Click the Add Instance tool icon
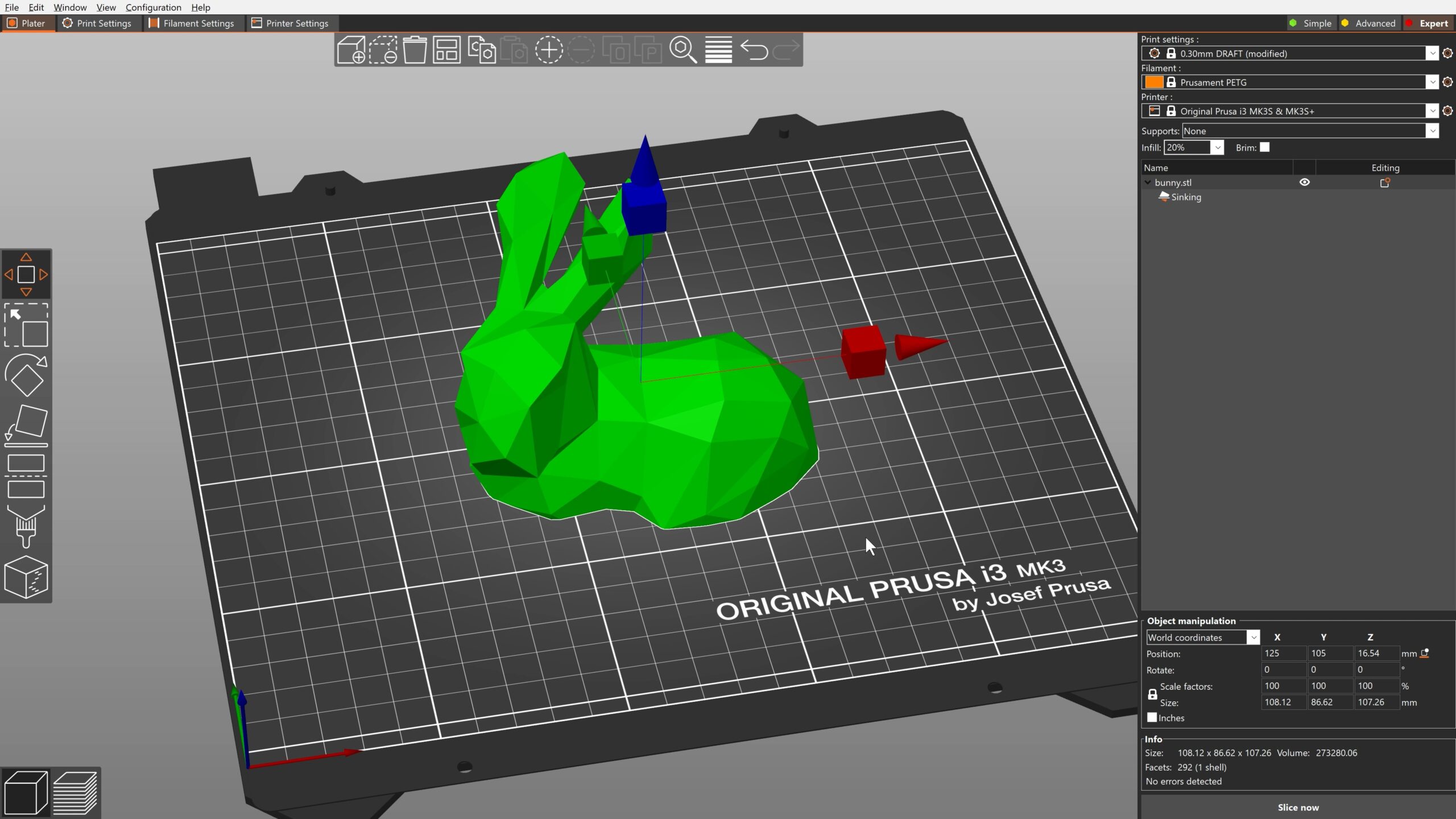Image resolution: width=1456 pixels, height=819 pixels. pos(549,49)
